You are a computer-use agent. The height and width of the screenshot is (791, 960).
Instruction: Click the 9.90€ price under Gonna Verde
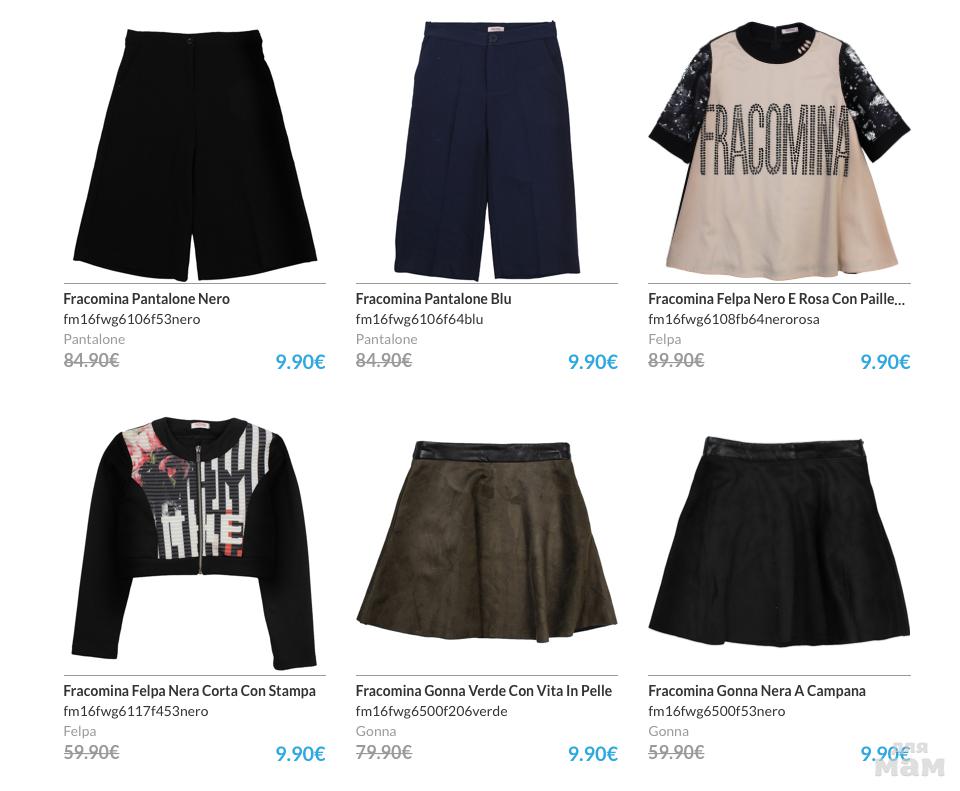tap(593, 754)
